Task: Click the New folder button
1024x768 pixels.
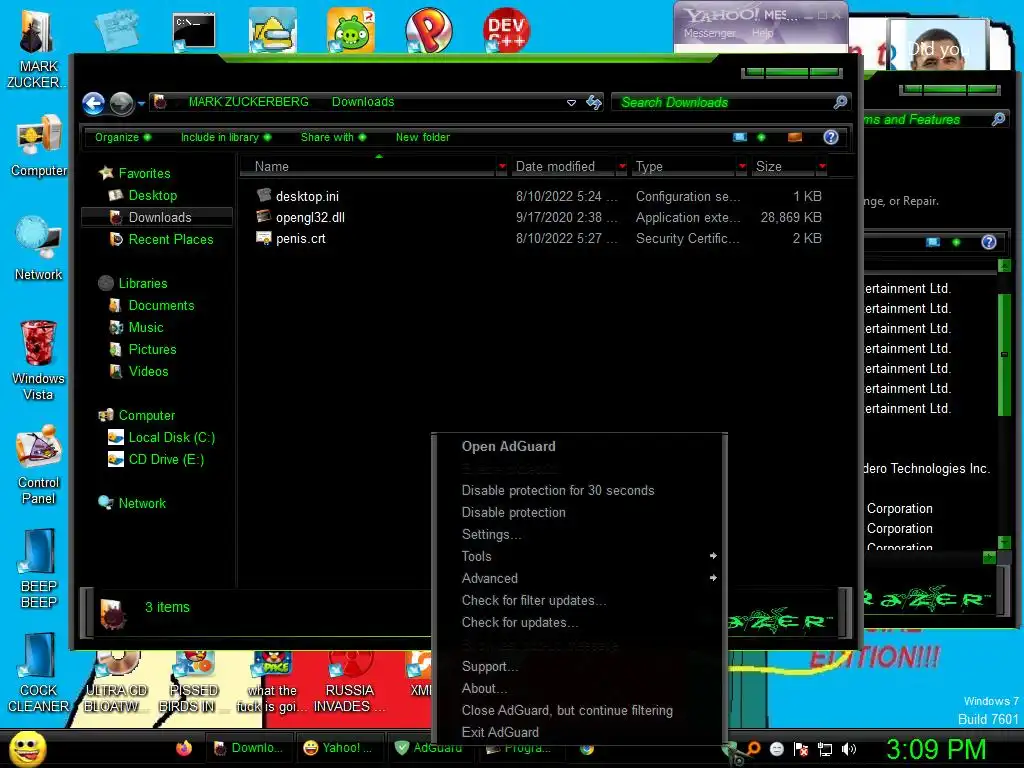Action: 423,137
